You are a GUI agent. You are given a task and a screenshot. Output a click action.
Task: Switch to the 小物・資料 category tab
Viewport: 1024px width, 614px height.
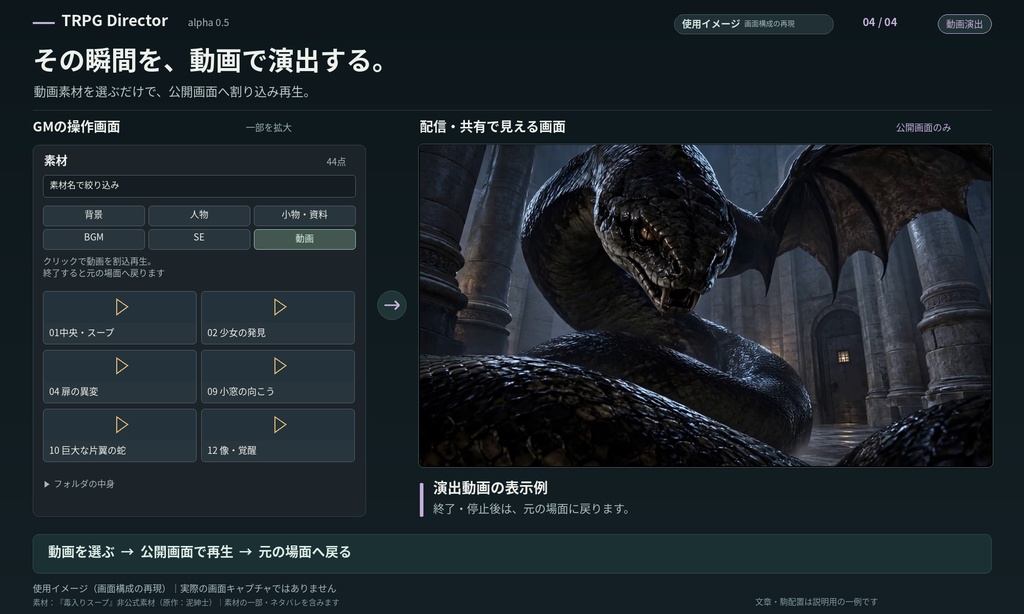point(304,215)
